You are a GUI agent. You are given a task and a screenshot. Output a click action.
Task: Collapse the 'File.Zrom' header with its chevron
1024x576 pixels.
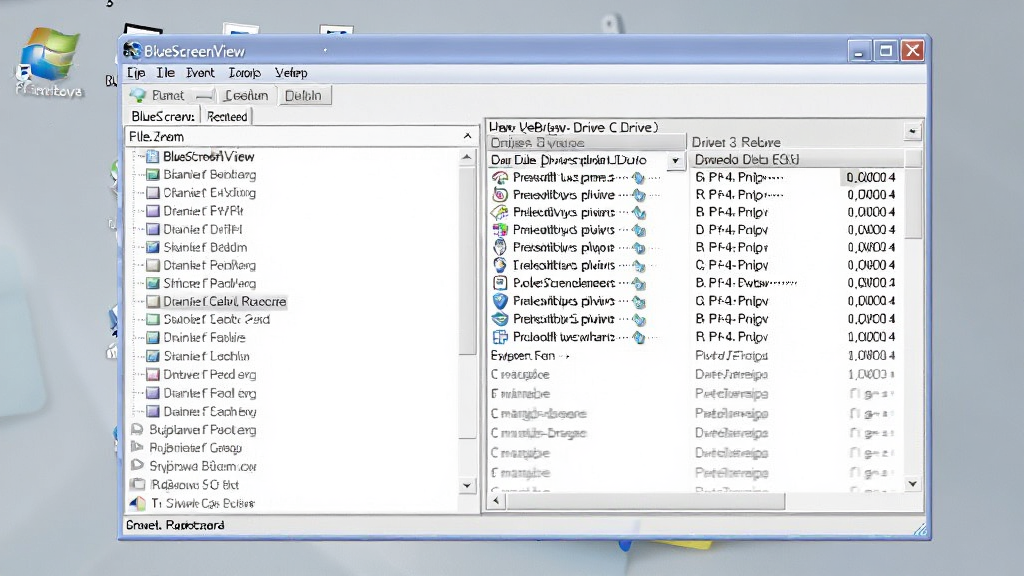(468, 136)
